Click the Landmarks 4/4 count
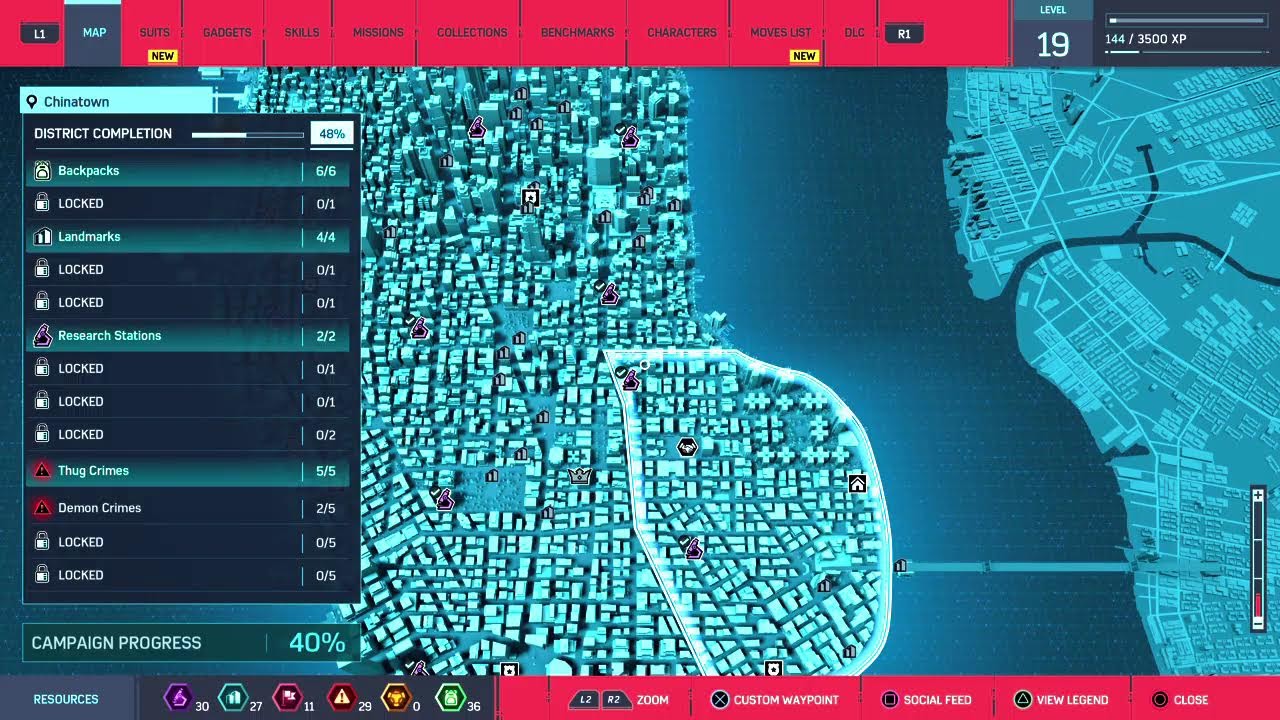The height and width of the screenshot is (720, 1280). [326, 237]
